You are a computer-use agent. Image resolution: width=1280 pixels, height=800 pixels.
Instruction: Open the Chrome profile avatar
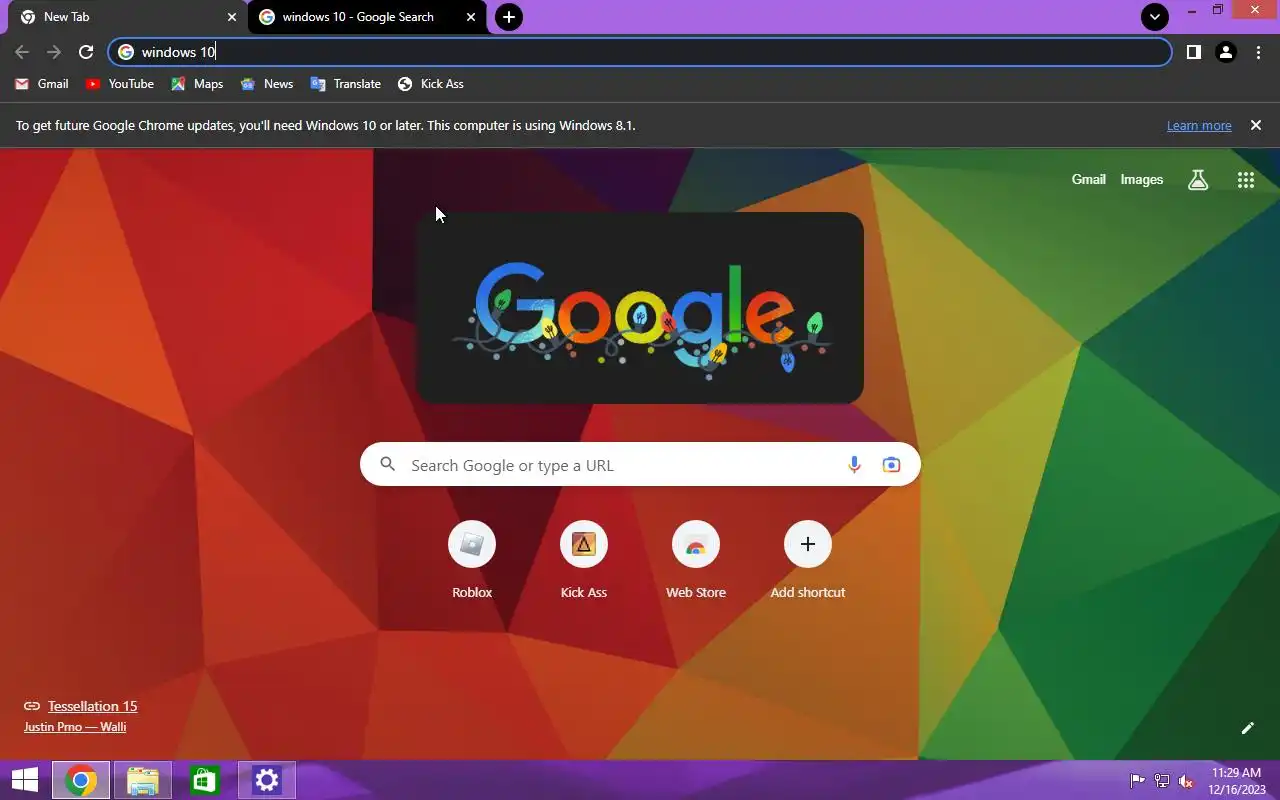[x=1226, y=52]
